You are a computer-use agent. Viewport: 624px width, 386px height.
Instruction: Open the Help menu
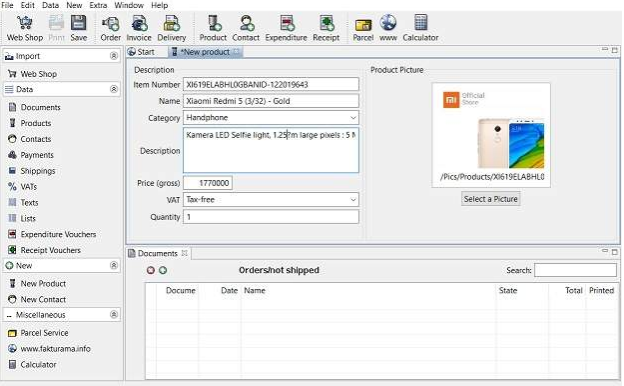pos(160,5)
